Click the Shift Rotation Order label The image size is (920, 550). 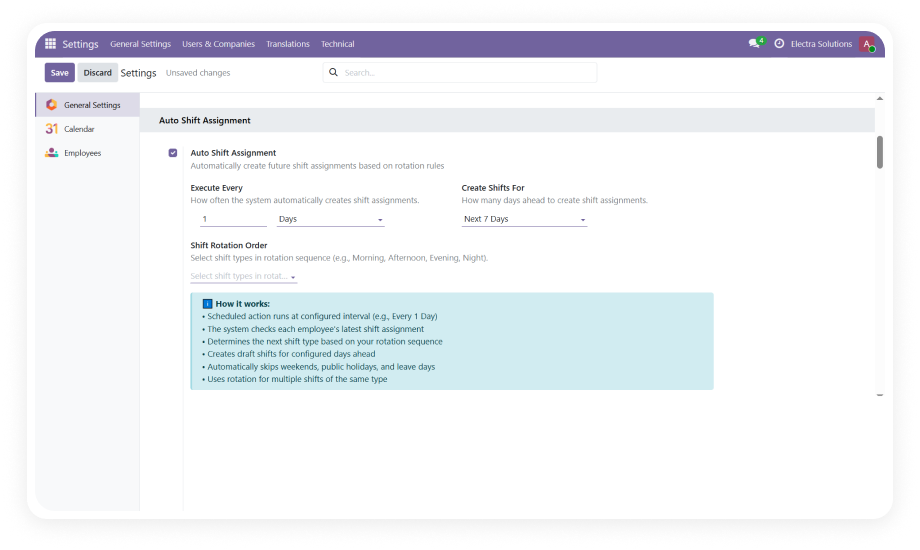coord(229,245)
